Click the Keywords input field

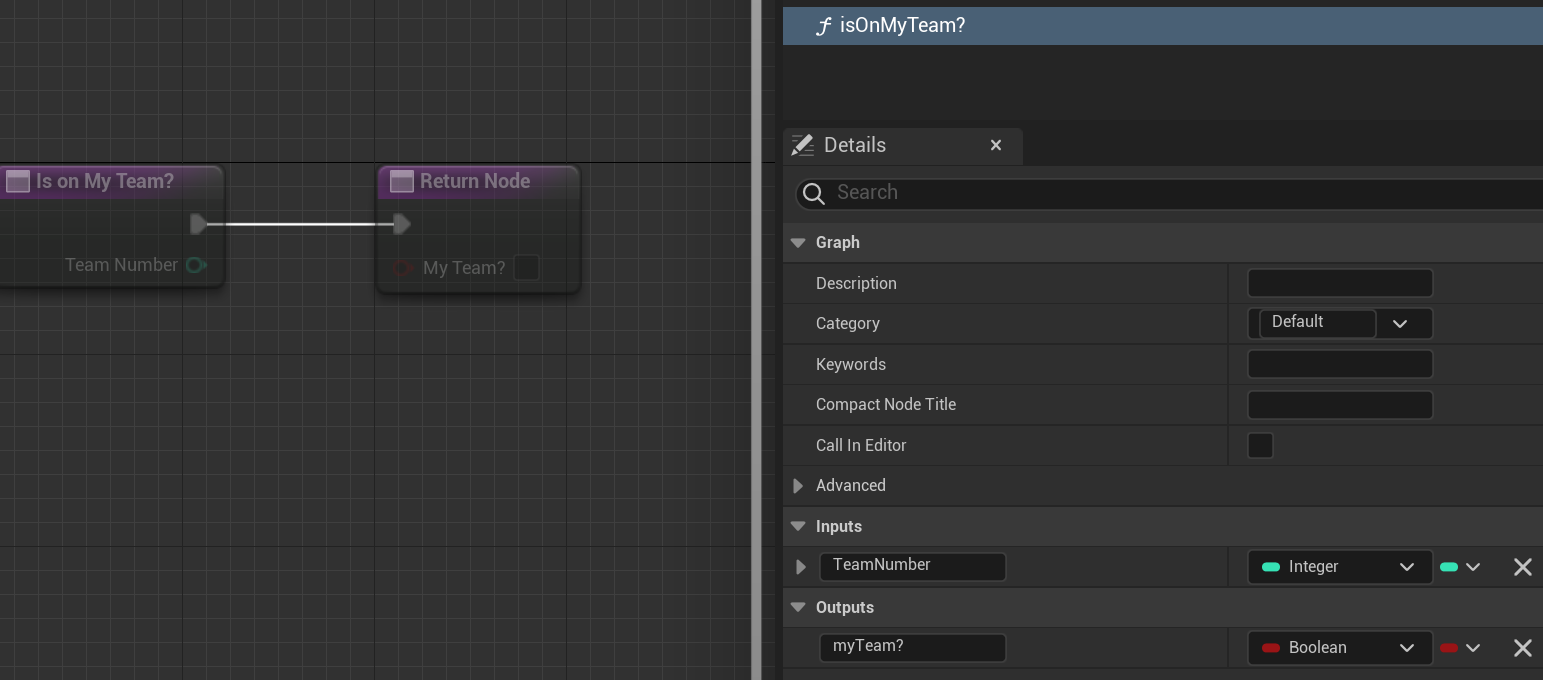(1340, 364)
